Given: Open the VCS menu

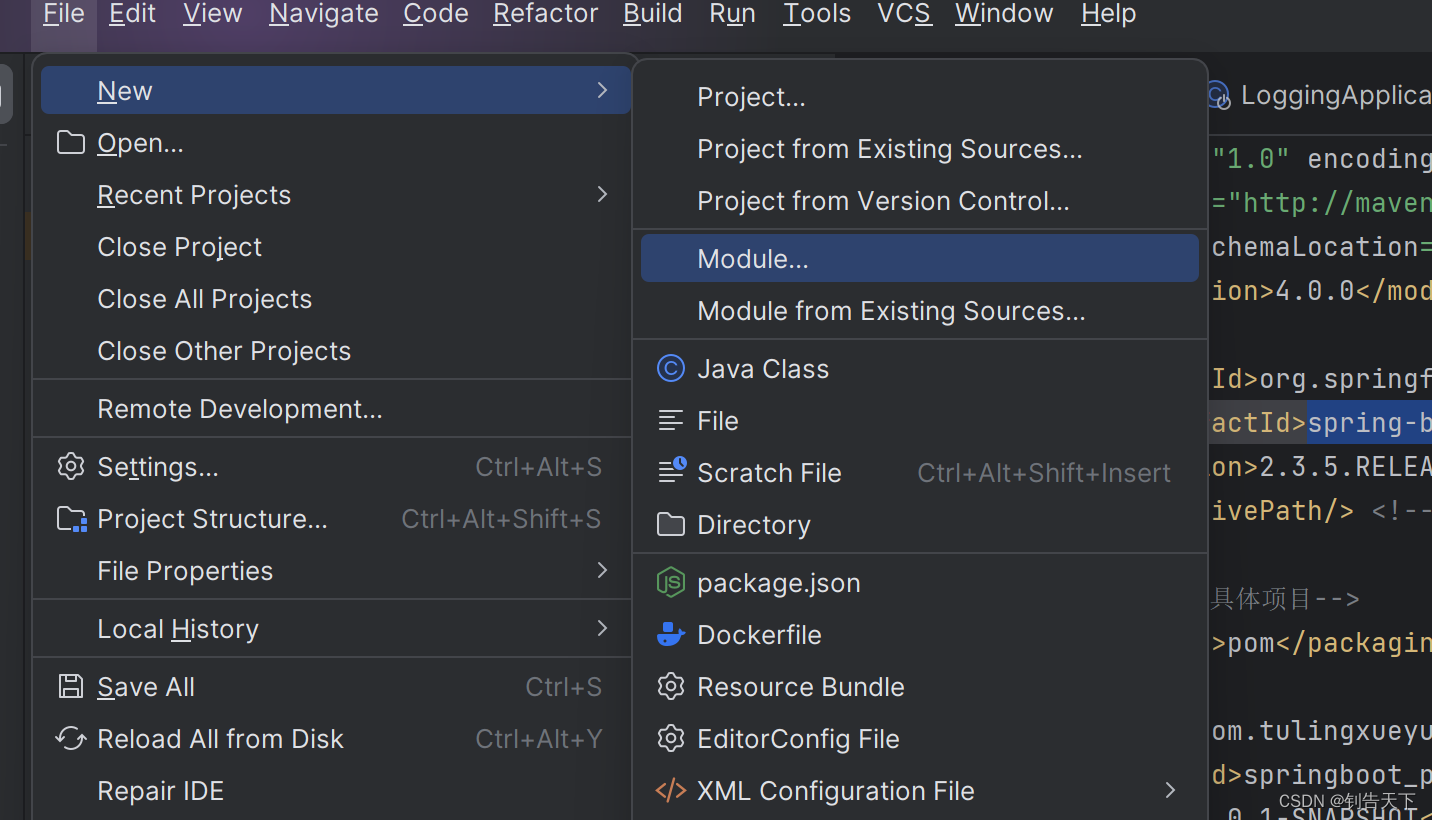Looking at the screenshot, I should click(904, 14).
